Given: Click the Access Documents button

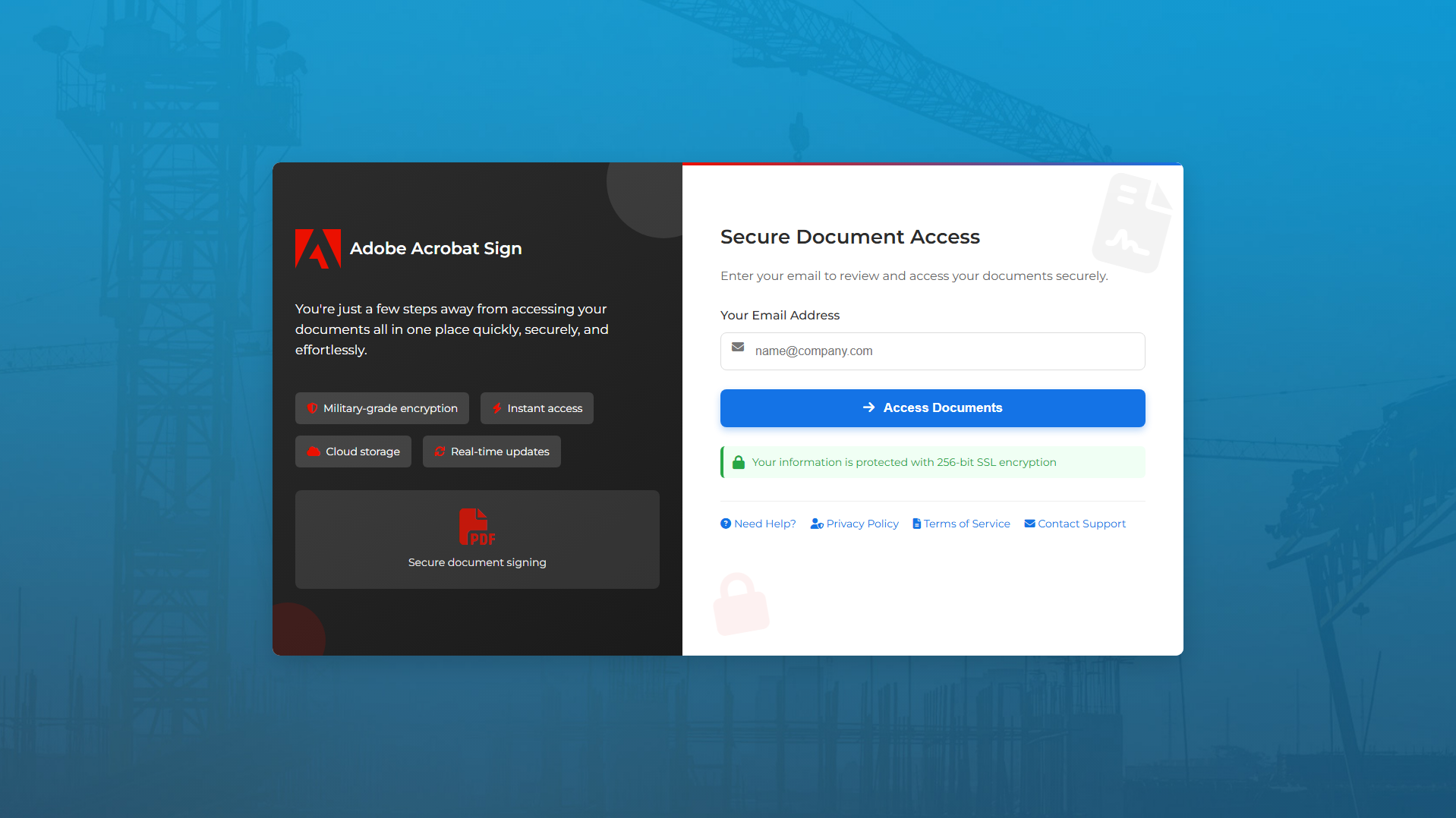Looking at the screenshot, I should click(x=932, y=408).
